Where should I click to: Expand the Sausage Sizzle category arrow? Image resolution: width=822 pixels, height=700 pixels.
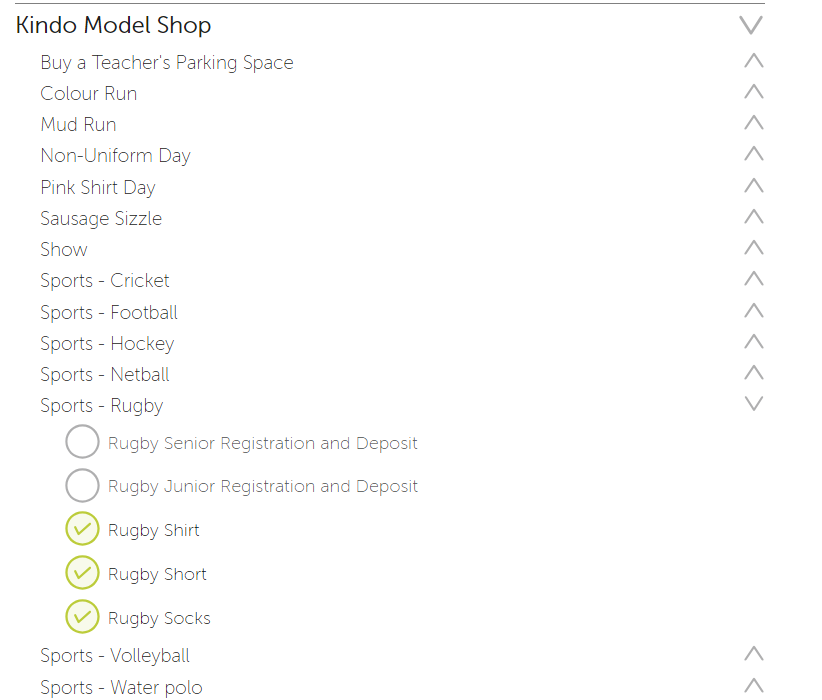click(x=754, y=217)
